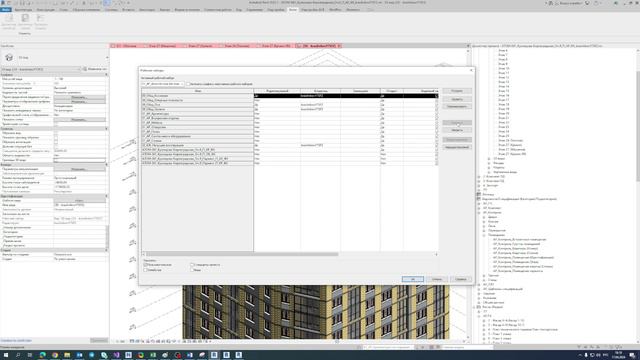The image size is (640, 360).
Task: Toggle gray inactive workset graphics checkbox
Action: [188, 84]
